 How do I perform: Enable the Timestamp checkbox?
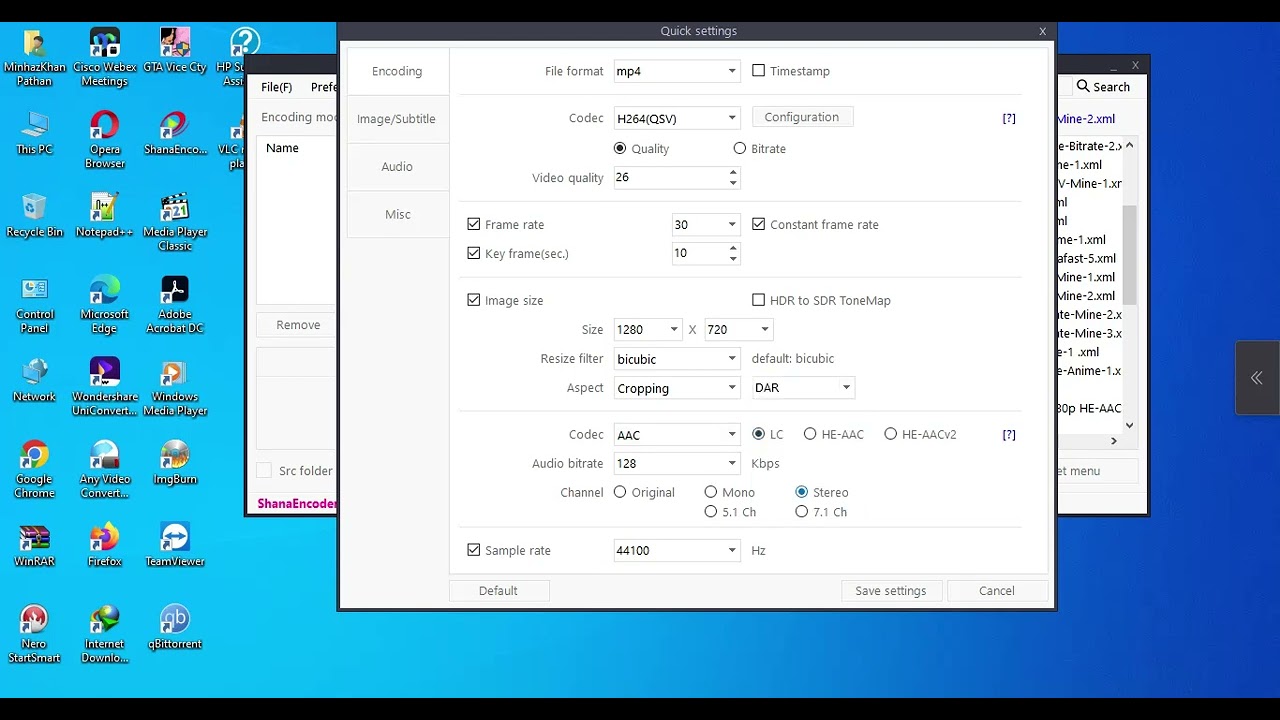[x=758, y=71]
